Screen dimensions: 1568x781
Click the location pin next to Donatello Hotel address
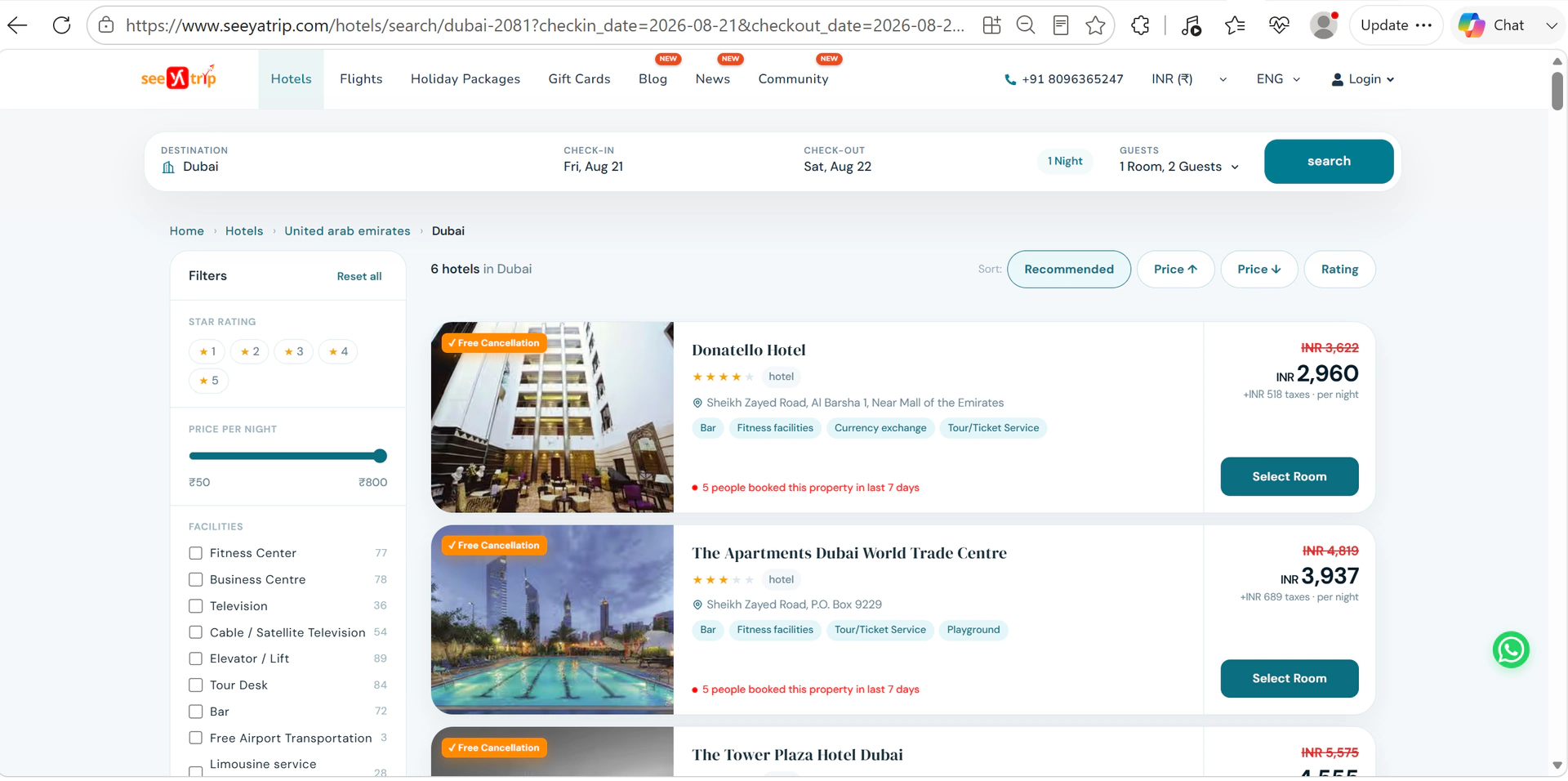tap(697, 403)
